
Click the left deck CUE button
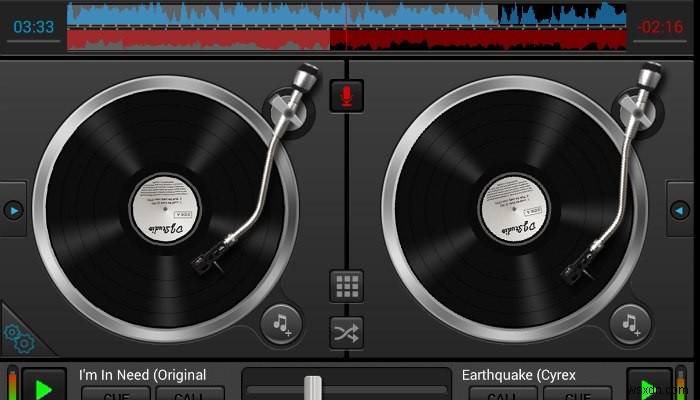116,393
